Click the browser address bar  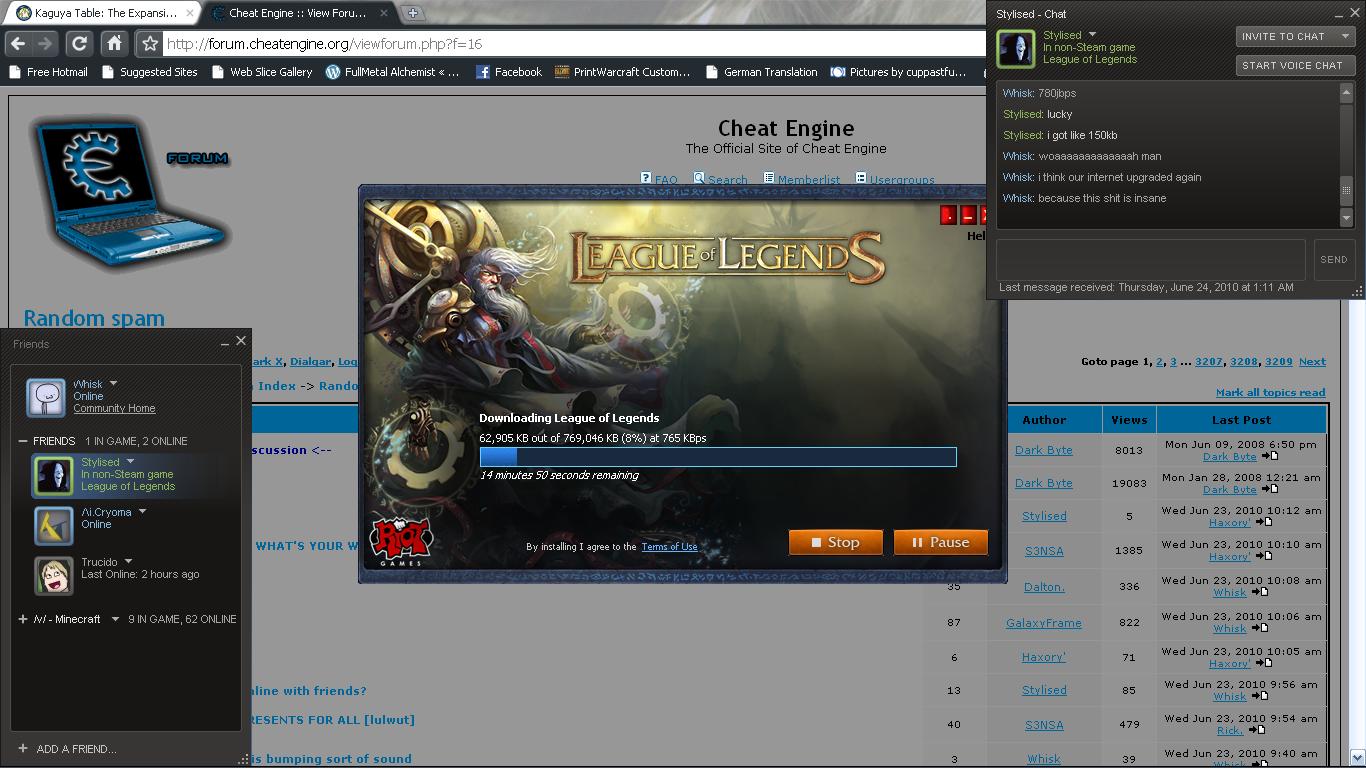(575, 44)
